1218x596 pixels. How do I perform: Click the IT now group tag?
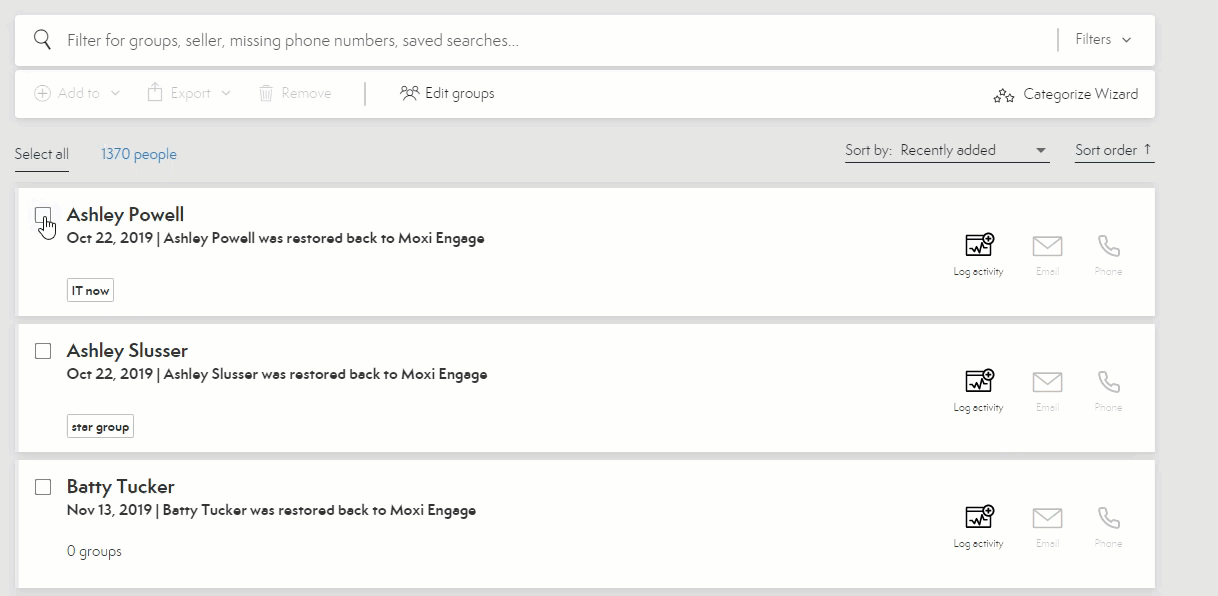coord(90,289)
